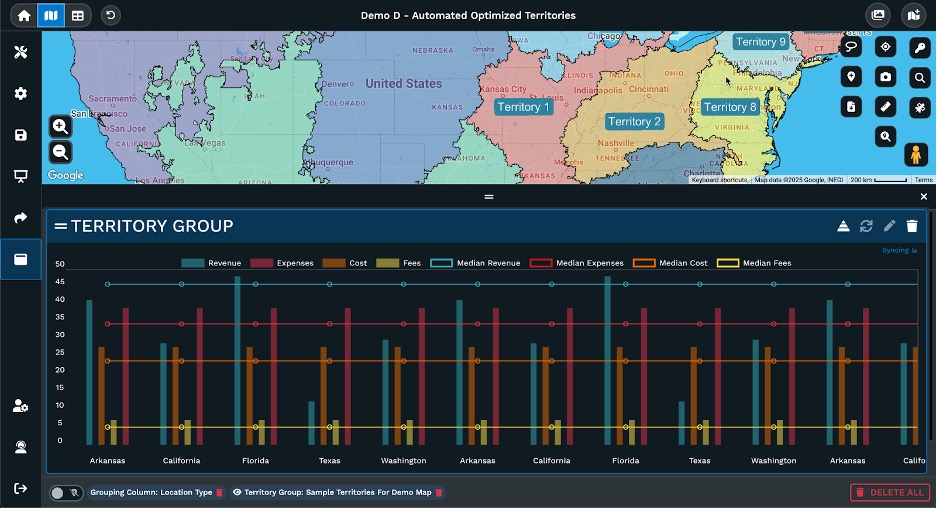
Task: Click the map camera snapshot tool
Action: click(x=885, y=77)
